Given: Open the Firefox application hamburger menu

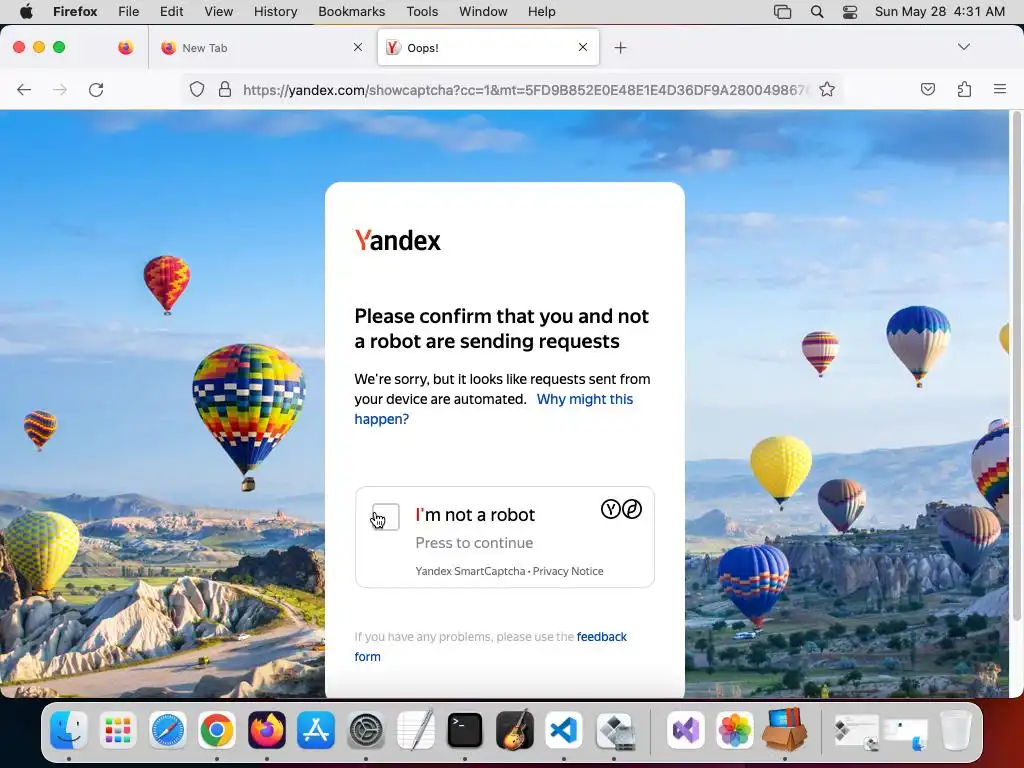Looking at the screenshot, I should pyautogui.click(x=1000, y=89).
